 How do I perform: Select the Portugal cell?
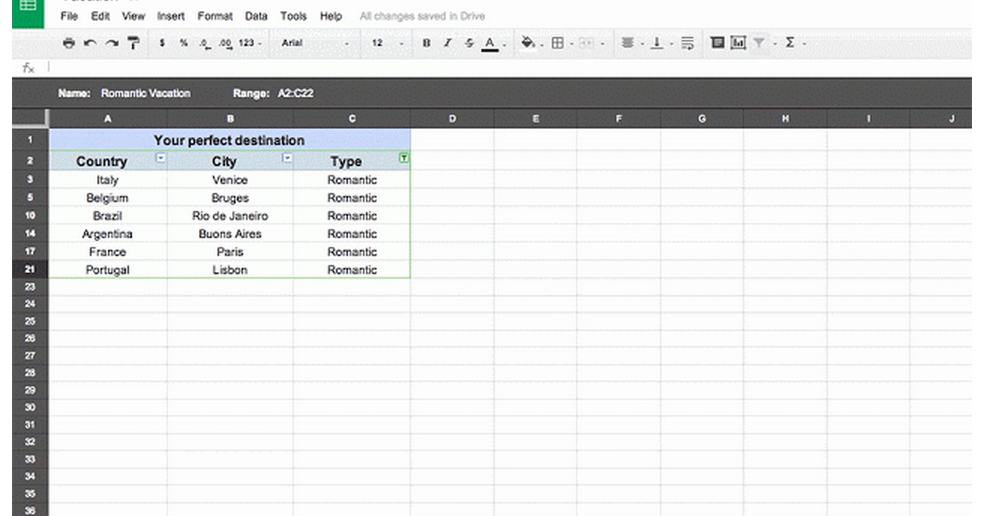tap(108, 270)
